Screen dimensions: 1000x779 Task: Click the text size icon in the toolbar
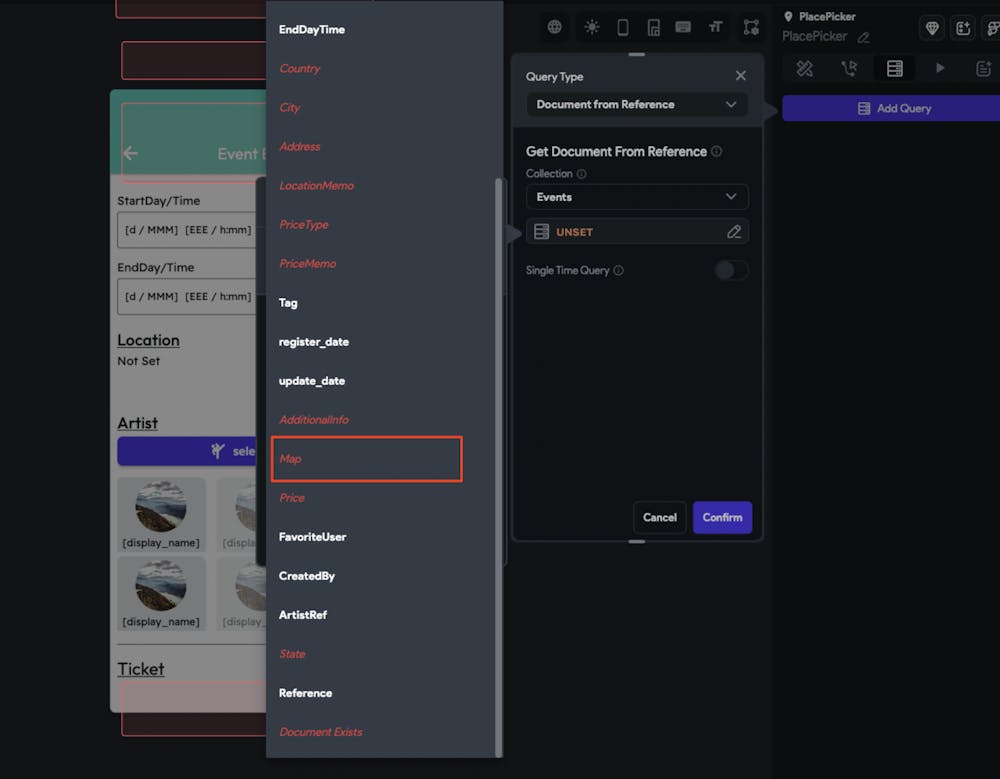coord(715,27)
